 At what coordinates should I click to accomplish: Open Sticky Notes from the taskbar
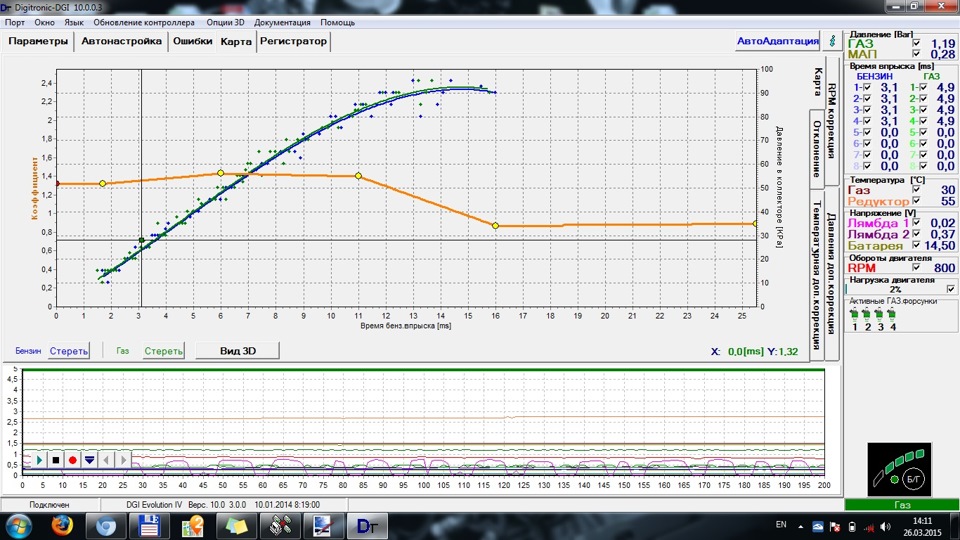(236, 526)
